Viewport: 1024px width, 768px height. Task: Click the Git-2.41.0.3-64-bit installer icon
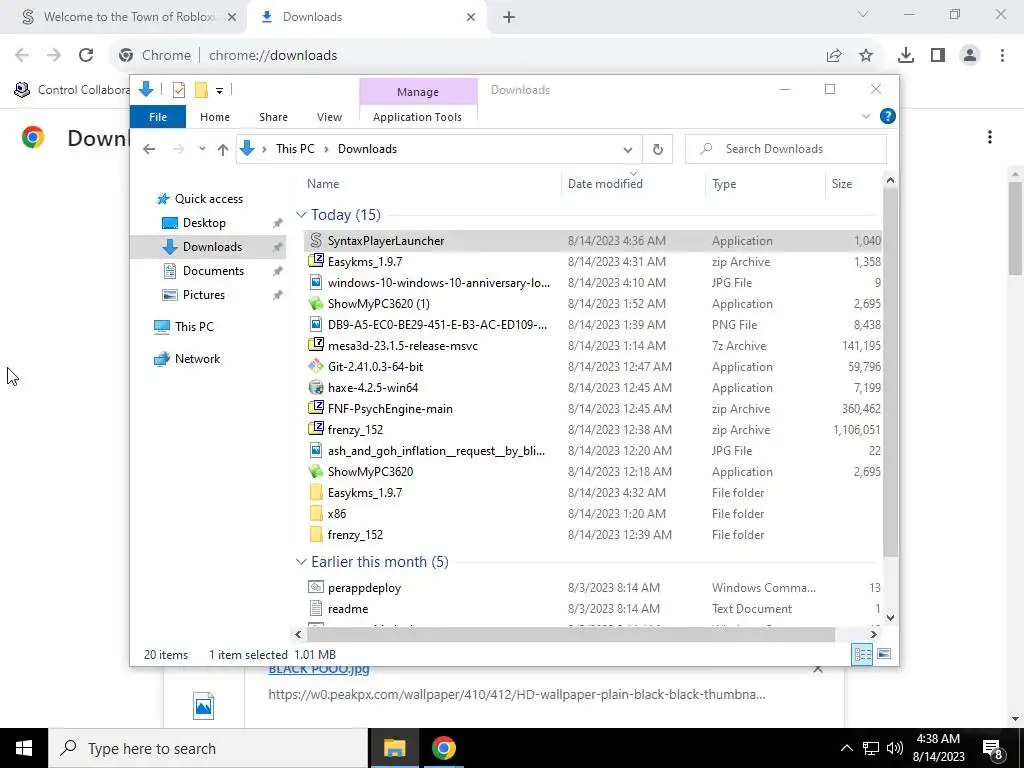click(x=316, y=366)
